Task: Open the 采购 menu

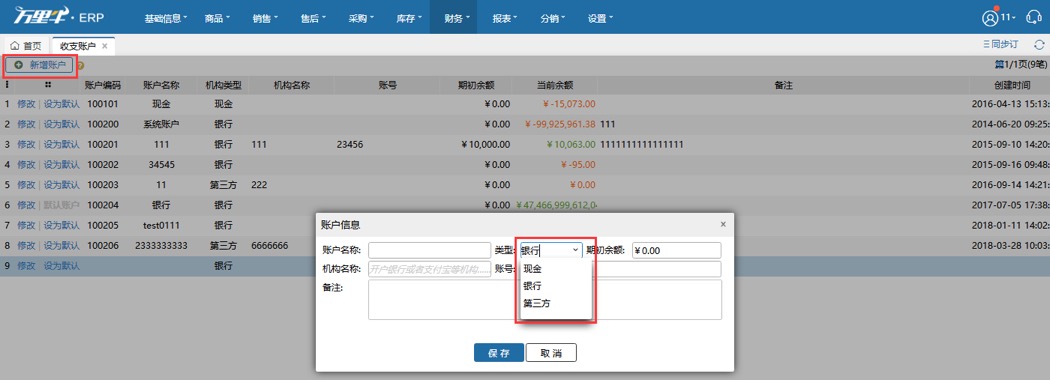Action: (362, 18)
